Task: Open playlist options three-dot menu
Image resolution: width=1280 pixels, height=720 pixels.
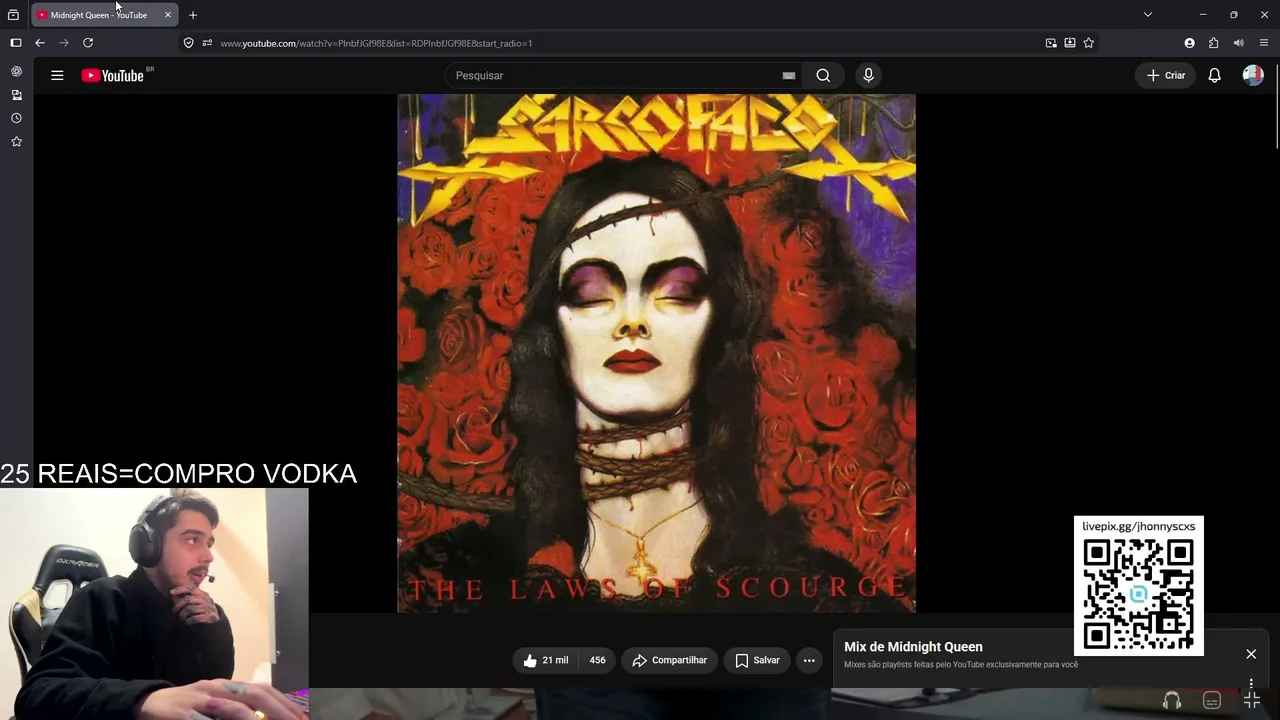Action: click(x=1251, y=684)
